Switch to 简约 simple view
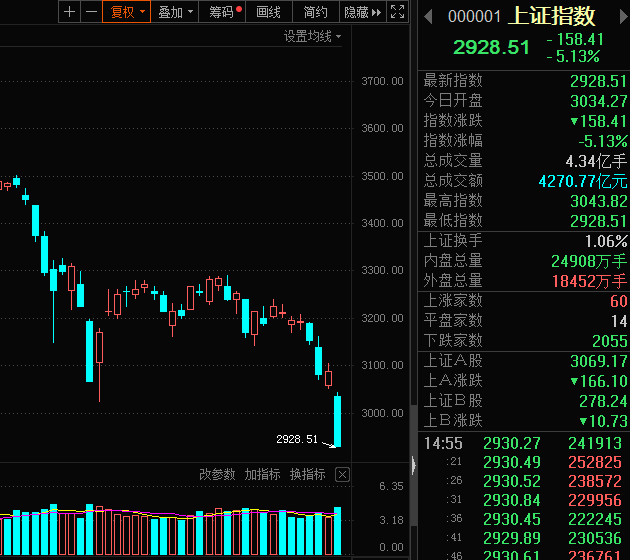This screenshot has width=630, height=560. tap(315, 12)
